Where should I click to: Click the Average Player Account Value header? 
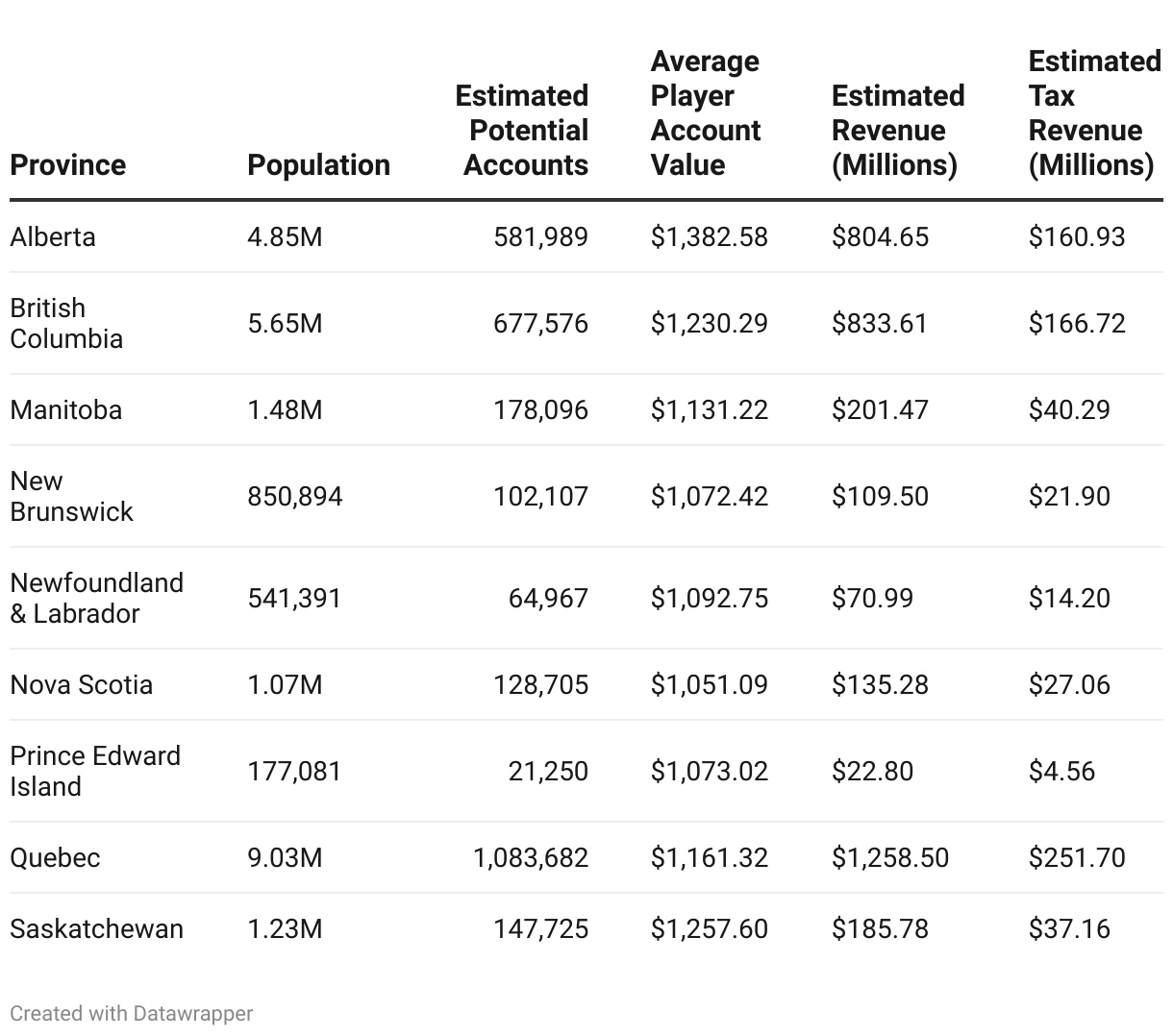tap(706, 112)
